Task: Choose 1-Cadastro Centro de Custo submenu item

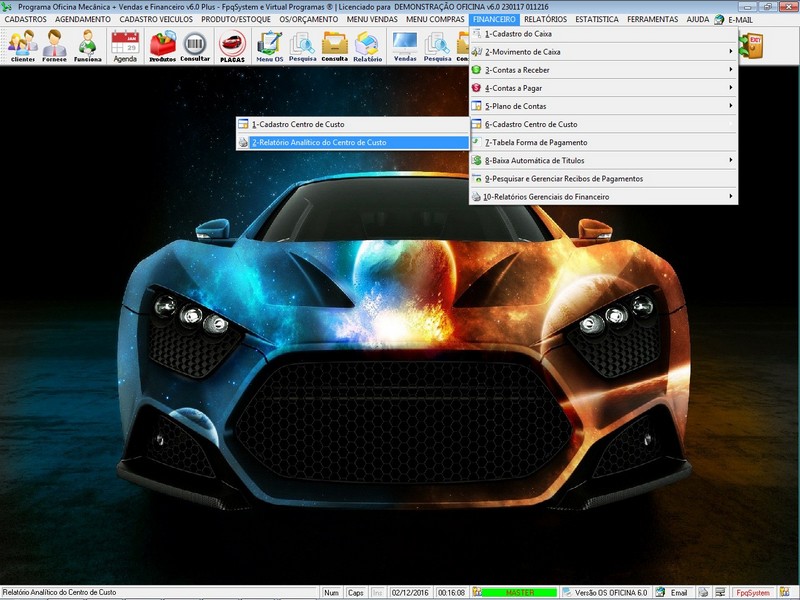Action: pyautogui.click(x=353, y=124)
